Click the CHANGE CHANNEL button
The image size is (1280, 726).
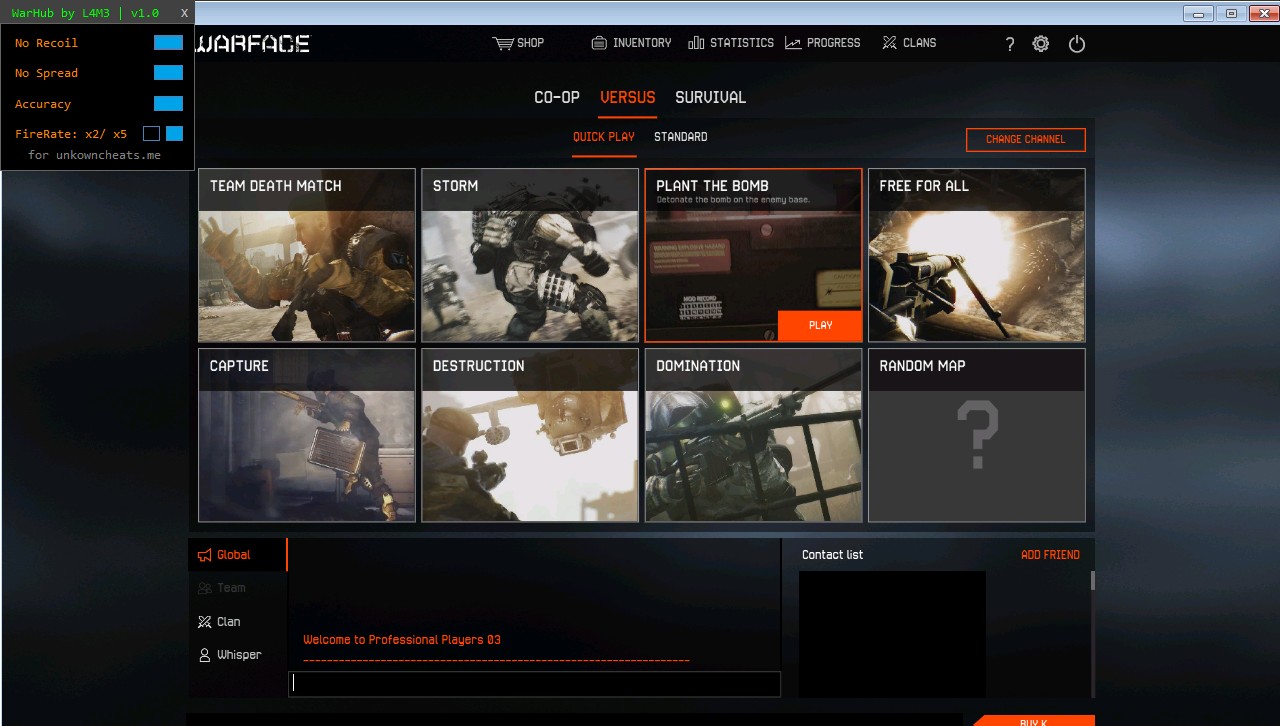1026,140
